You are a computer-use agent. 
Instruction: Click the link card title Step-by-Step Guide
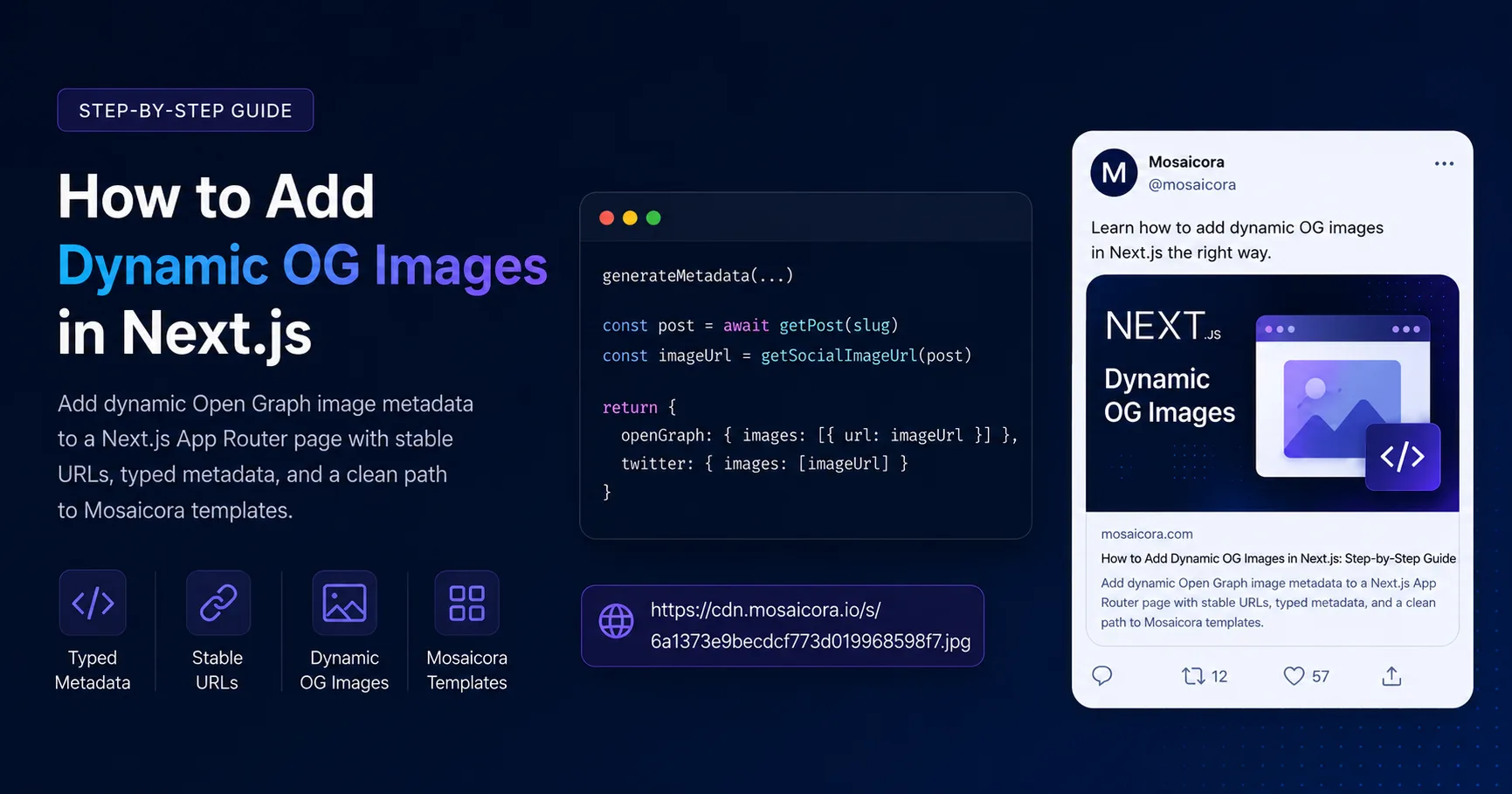1278,558
